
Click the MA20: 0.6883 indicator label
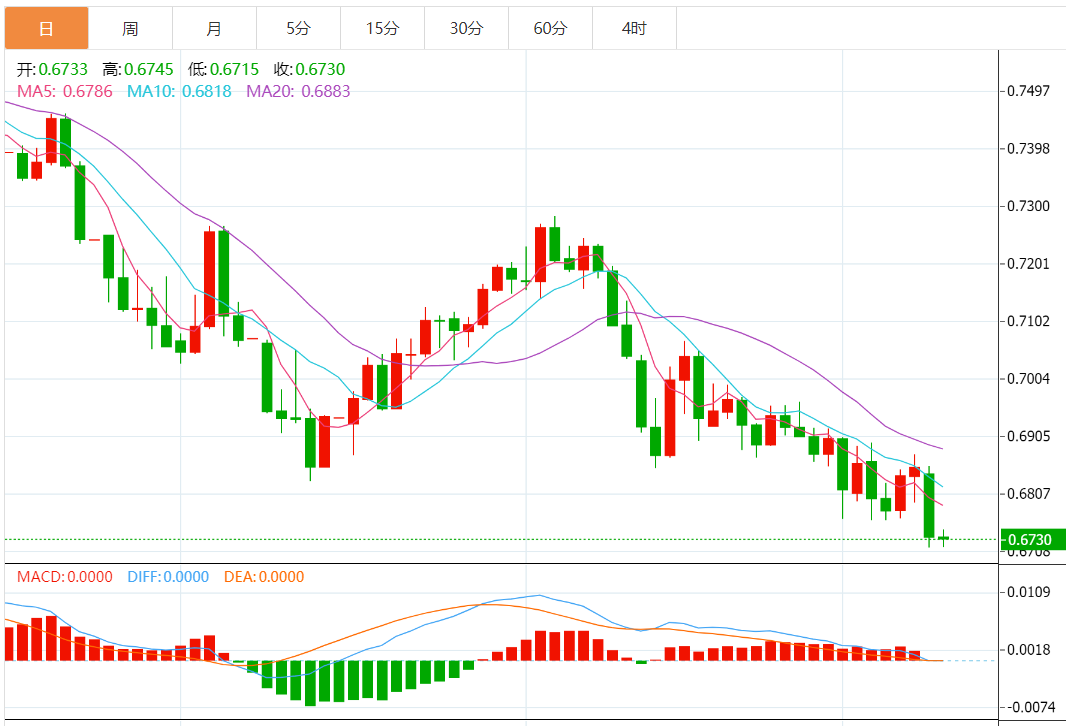click(x=298, y=91)
